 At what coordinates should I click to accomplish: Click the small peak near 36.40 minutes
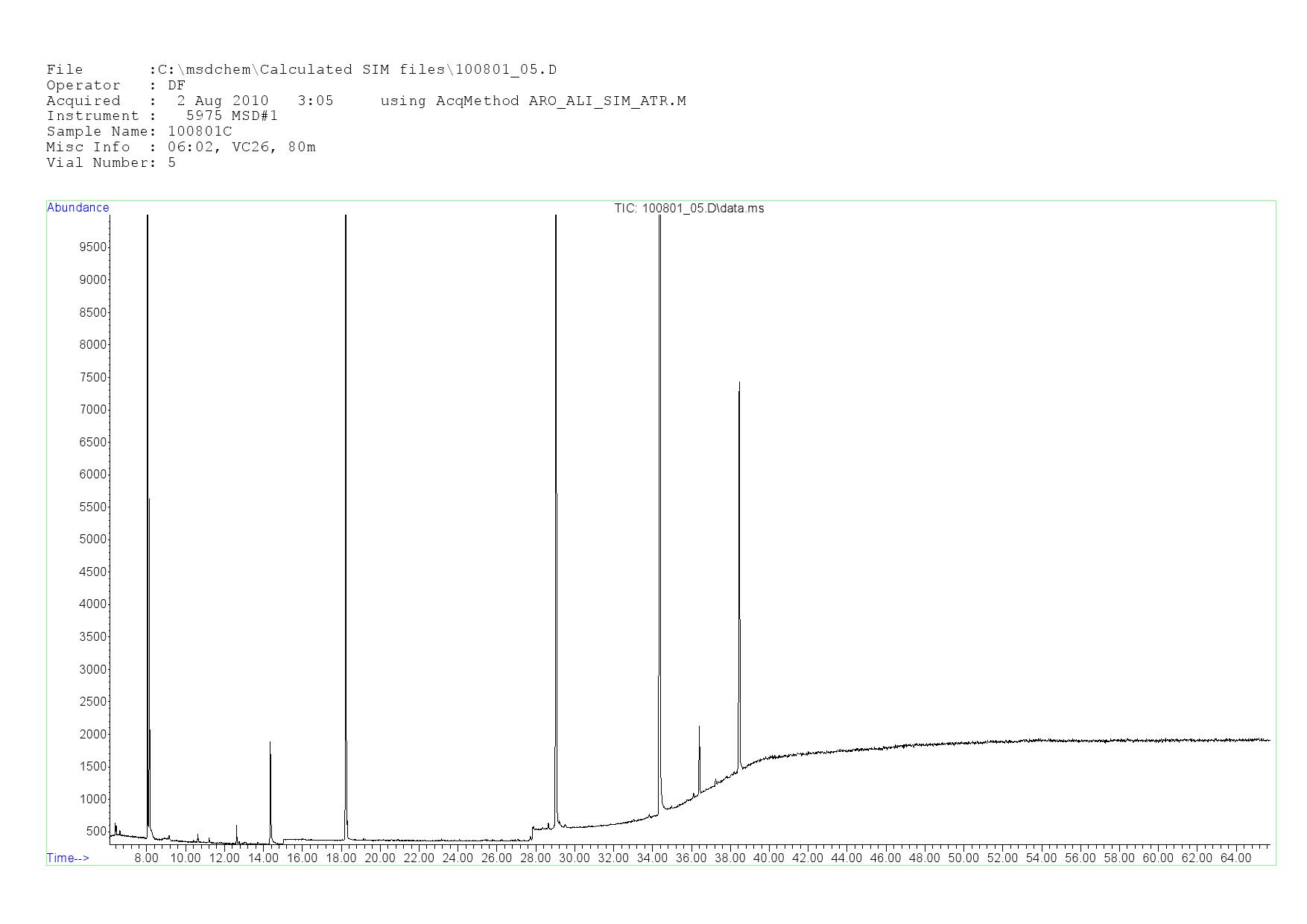click(699, 728)
